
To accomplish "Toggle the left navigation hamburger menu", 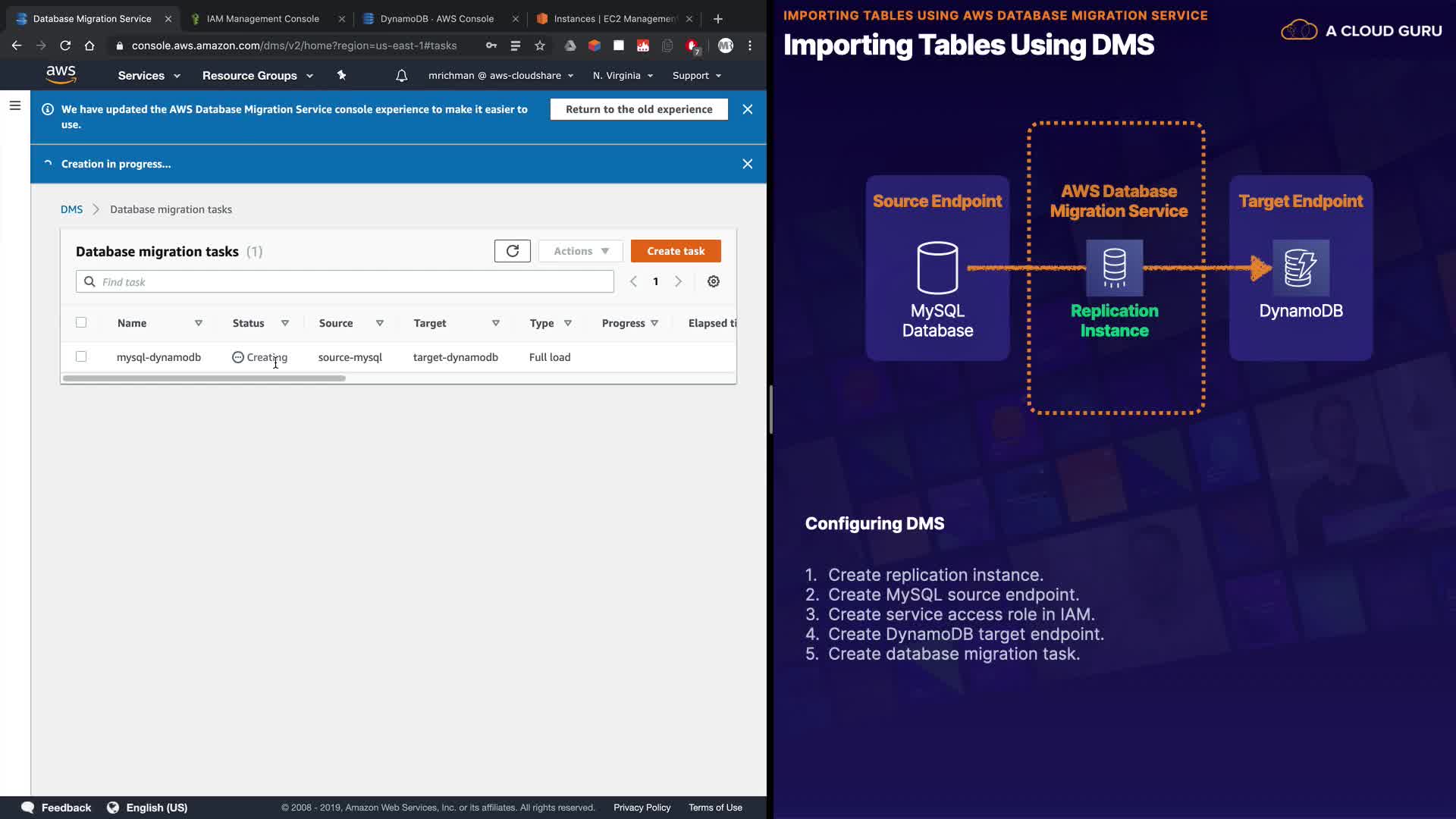I will [14, 105].
